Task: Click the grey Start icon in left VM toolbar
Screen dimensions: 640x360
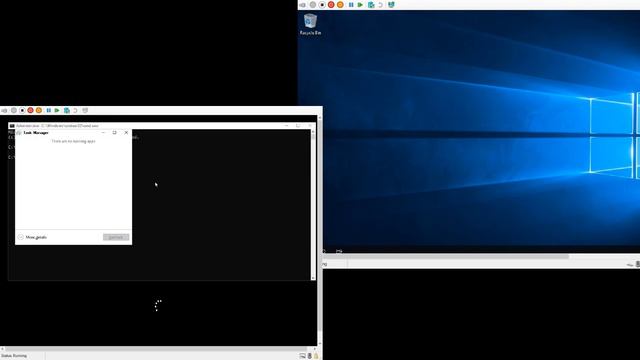Action: pos(14,111)
